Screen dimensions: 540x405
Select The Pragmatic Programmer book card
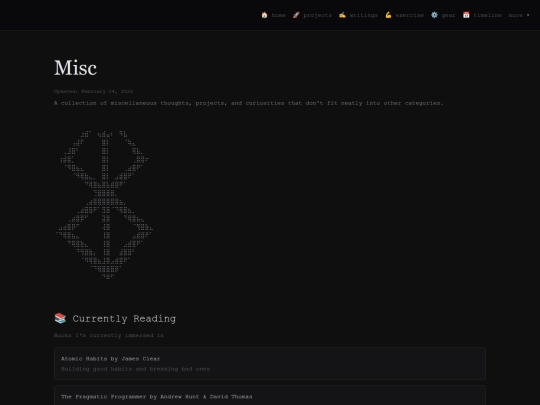[270, 395]
